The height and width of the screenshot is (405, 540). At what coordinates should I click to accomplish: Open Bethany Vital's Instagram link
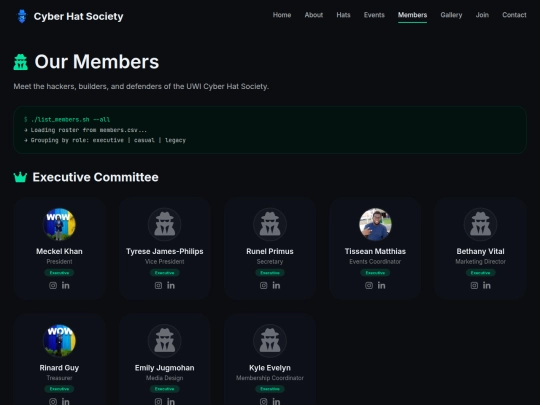(474, 285)
